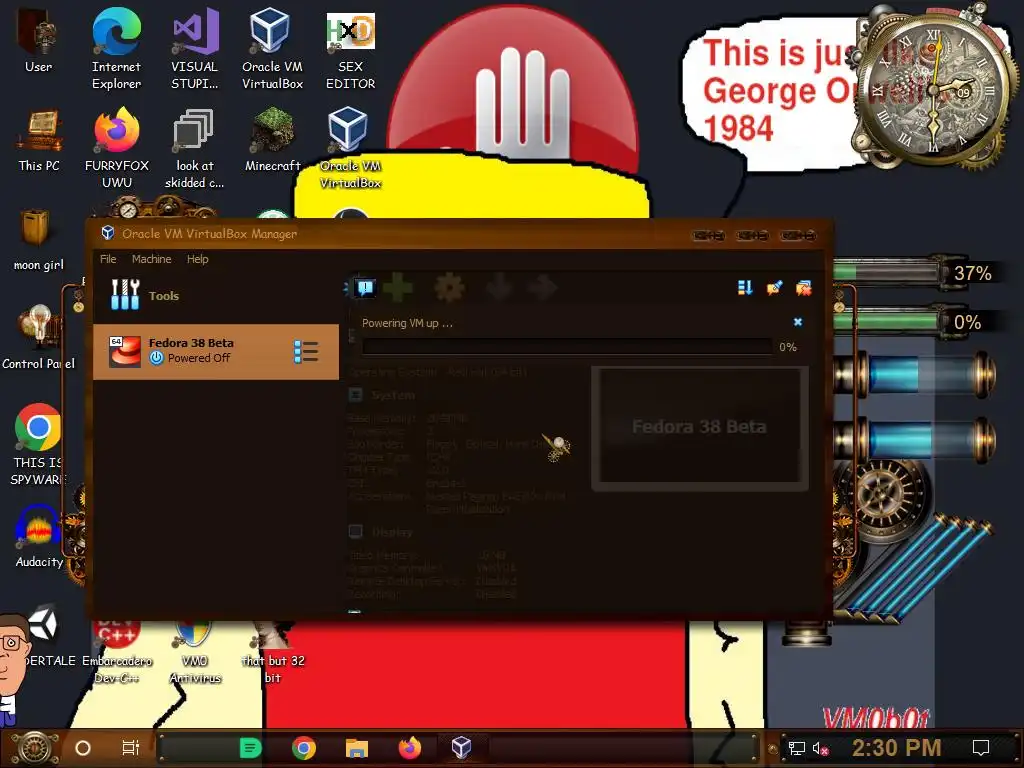Click the Powered Off status text
Image resolution: width=1024 pixels, height=768 pixels.
(199, 358)
